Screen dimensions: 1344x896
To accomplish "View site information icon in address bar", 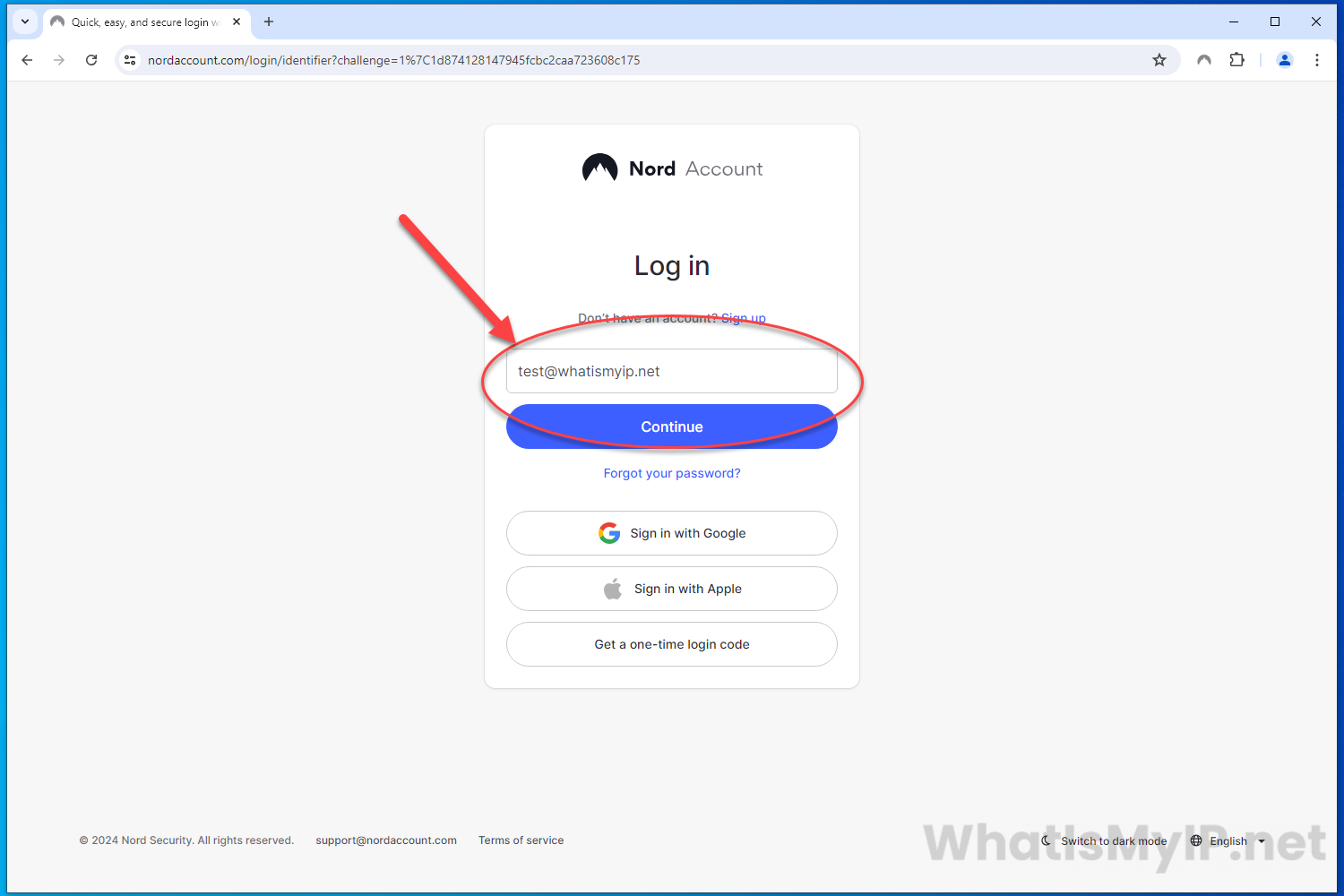I will (x=130, y=60).
